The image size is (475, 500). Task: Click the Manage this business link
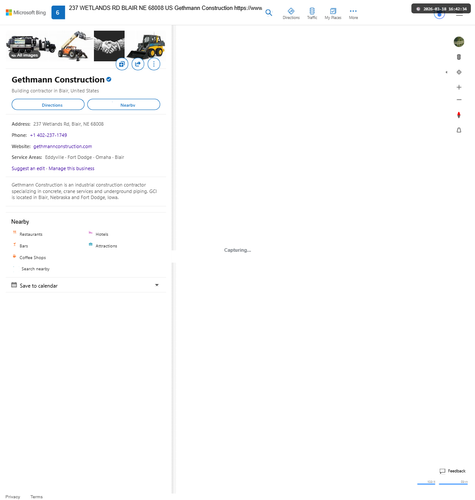click(71, 168)
